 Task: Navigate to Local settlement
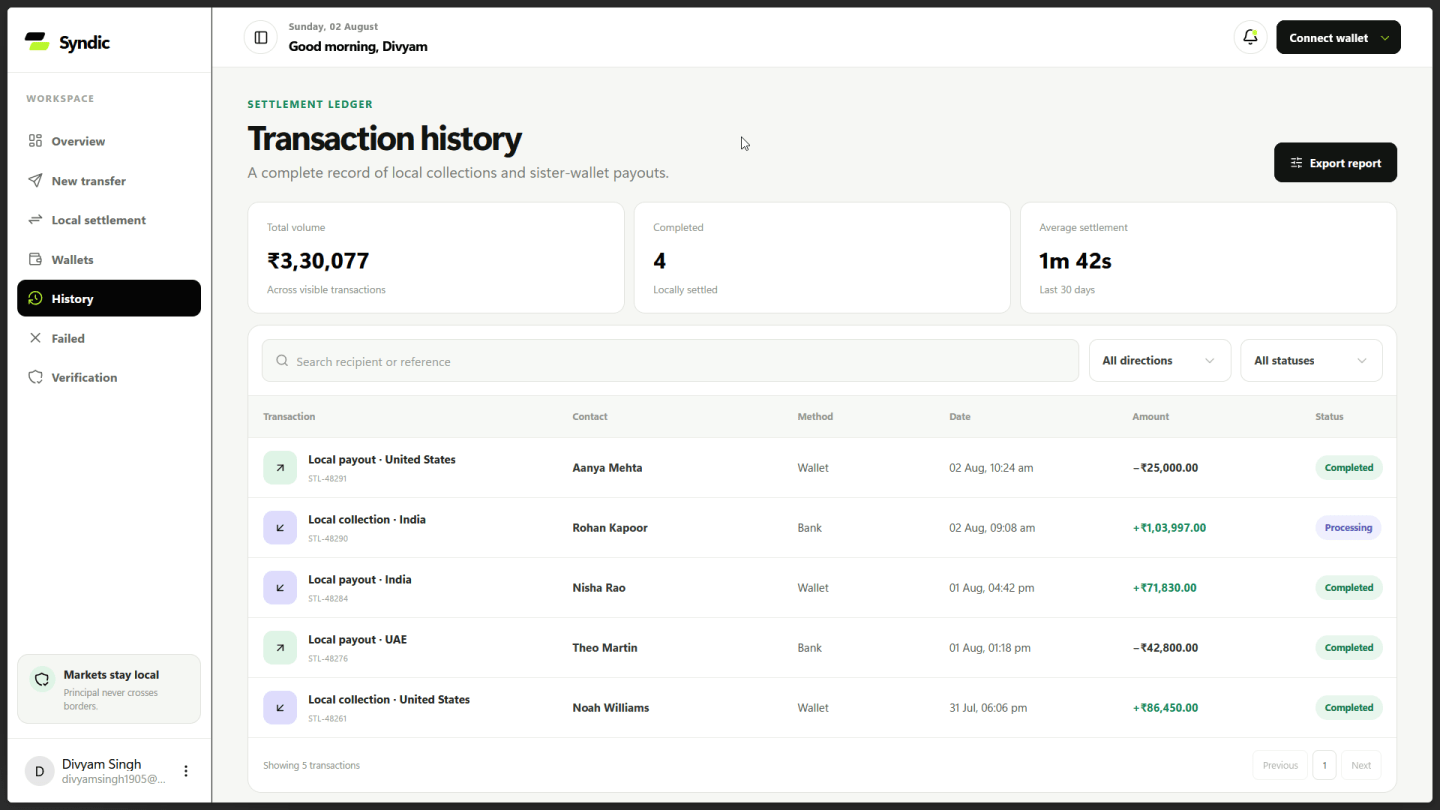(109, 220)
